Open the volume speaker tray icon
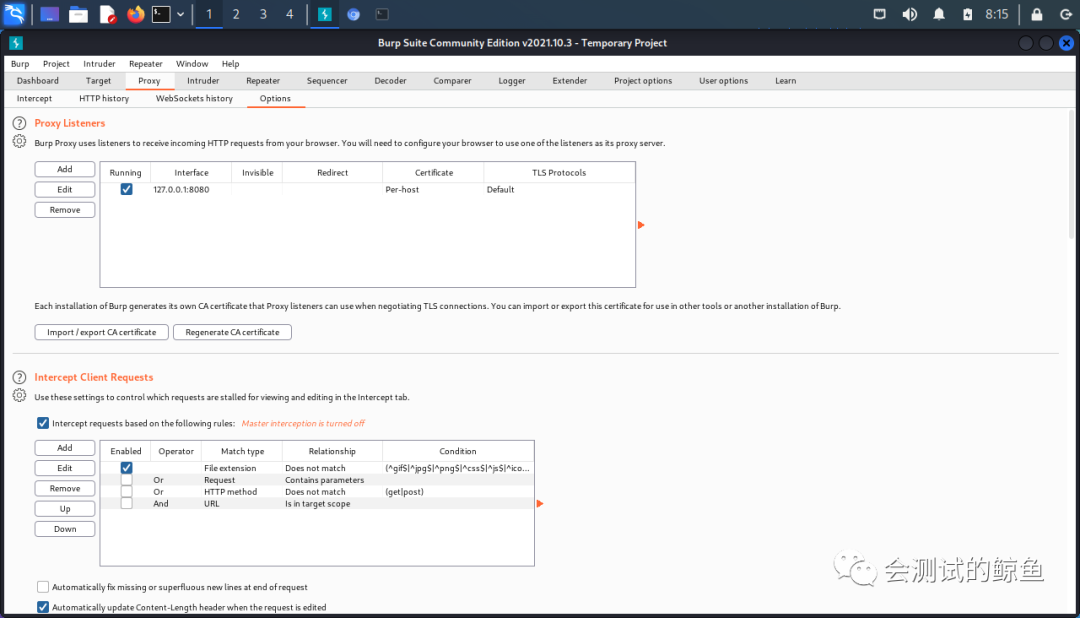Screen dimensions: 1080x618 tap(909, 14)
